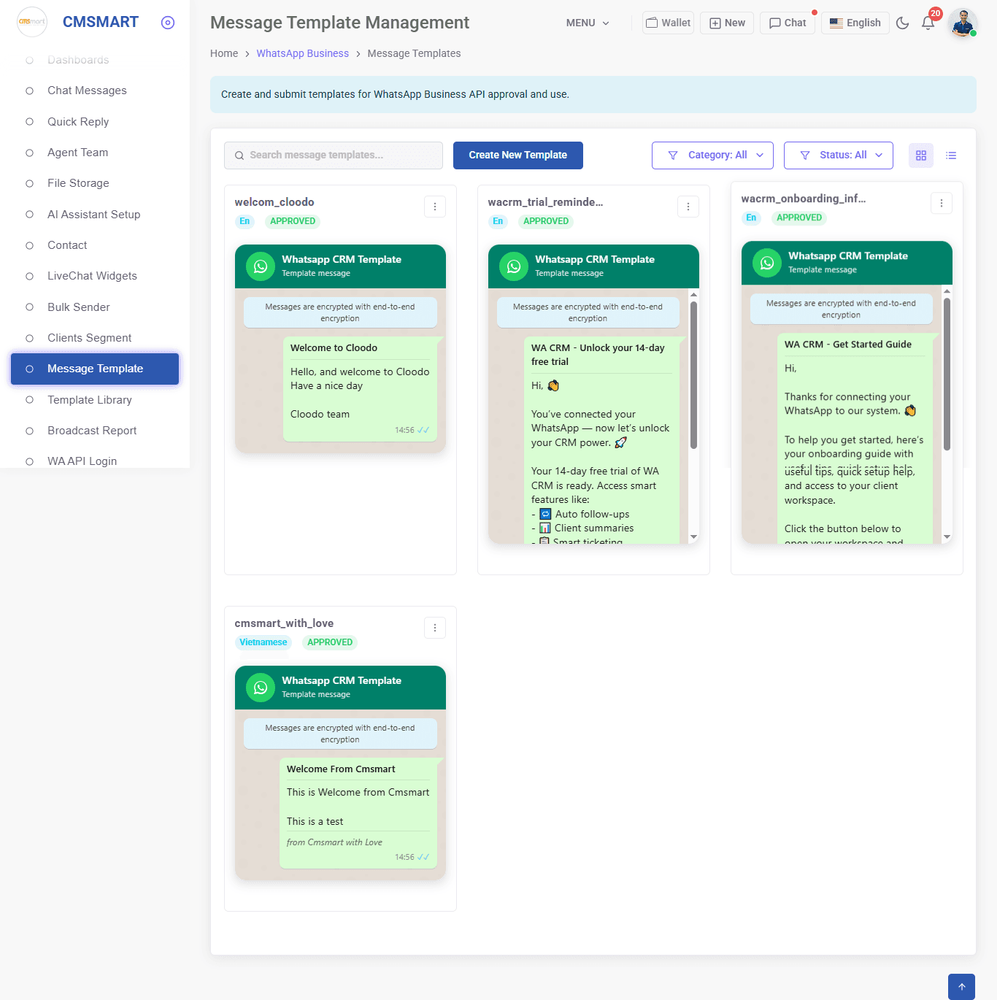Toggle dark mode moon icon
Viewport: 997px width, 1000px height.
(902, 23)
